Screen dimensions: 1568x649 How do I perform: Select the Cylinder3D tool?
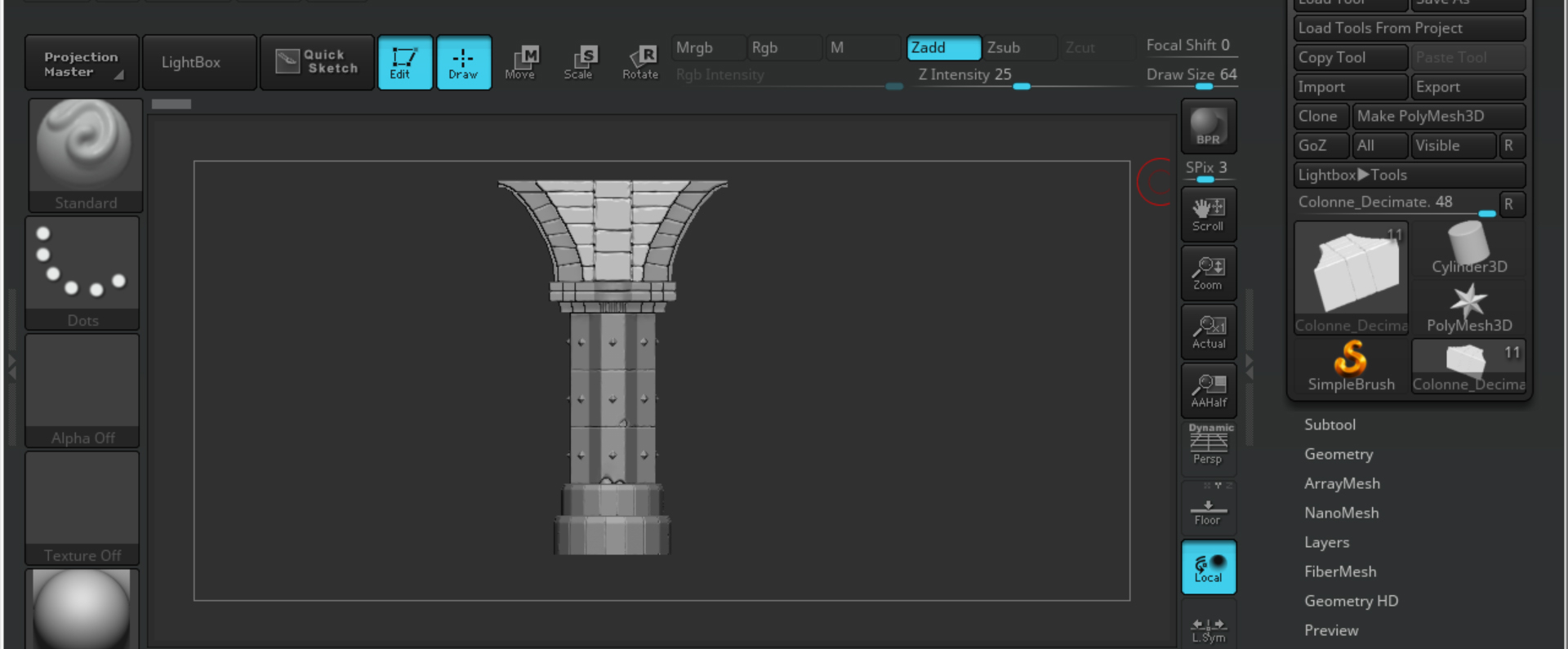click(x=1469, y=248)
